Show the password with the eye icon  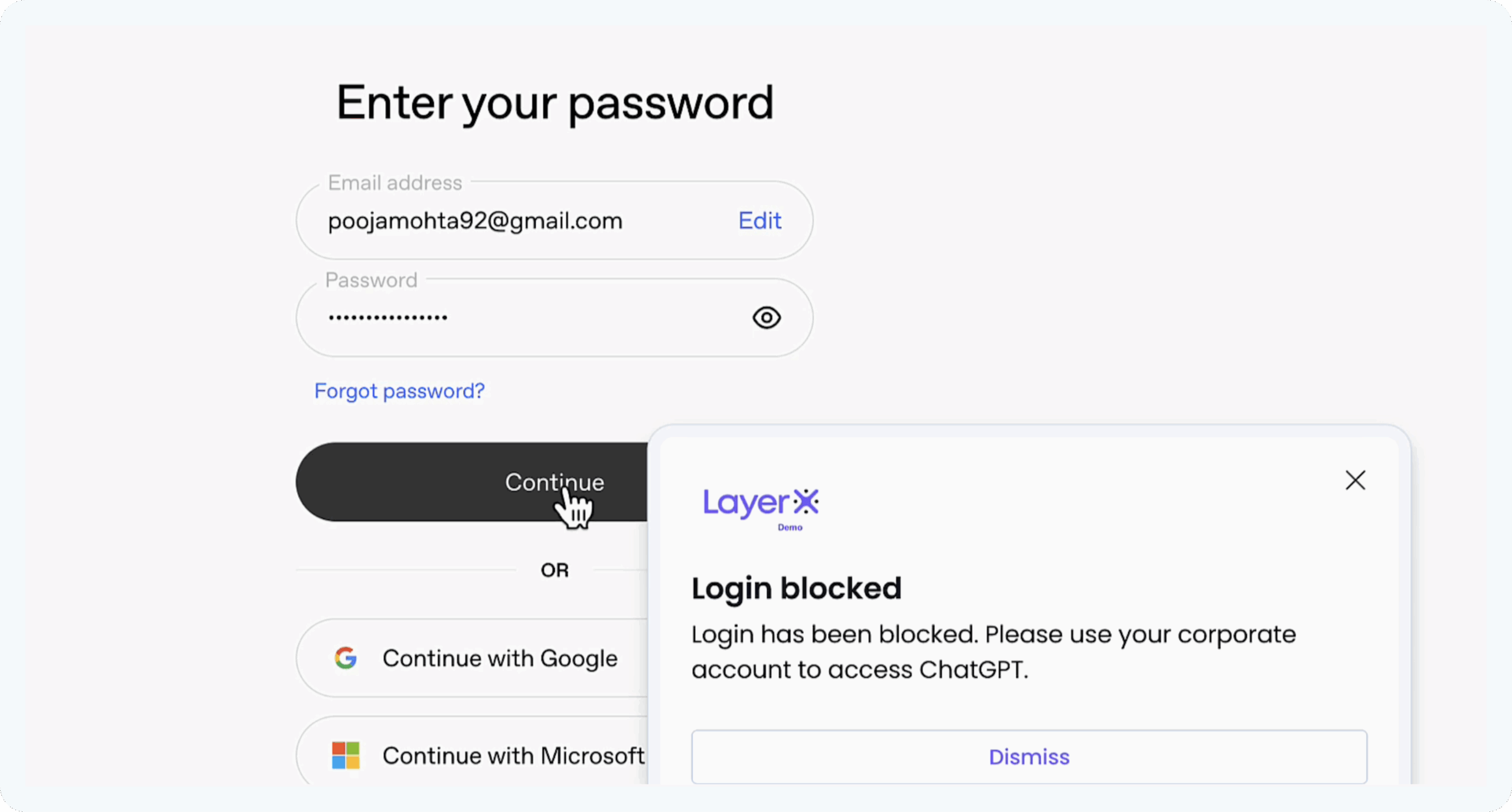[x=767, y=318]
